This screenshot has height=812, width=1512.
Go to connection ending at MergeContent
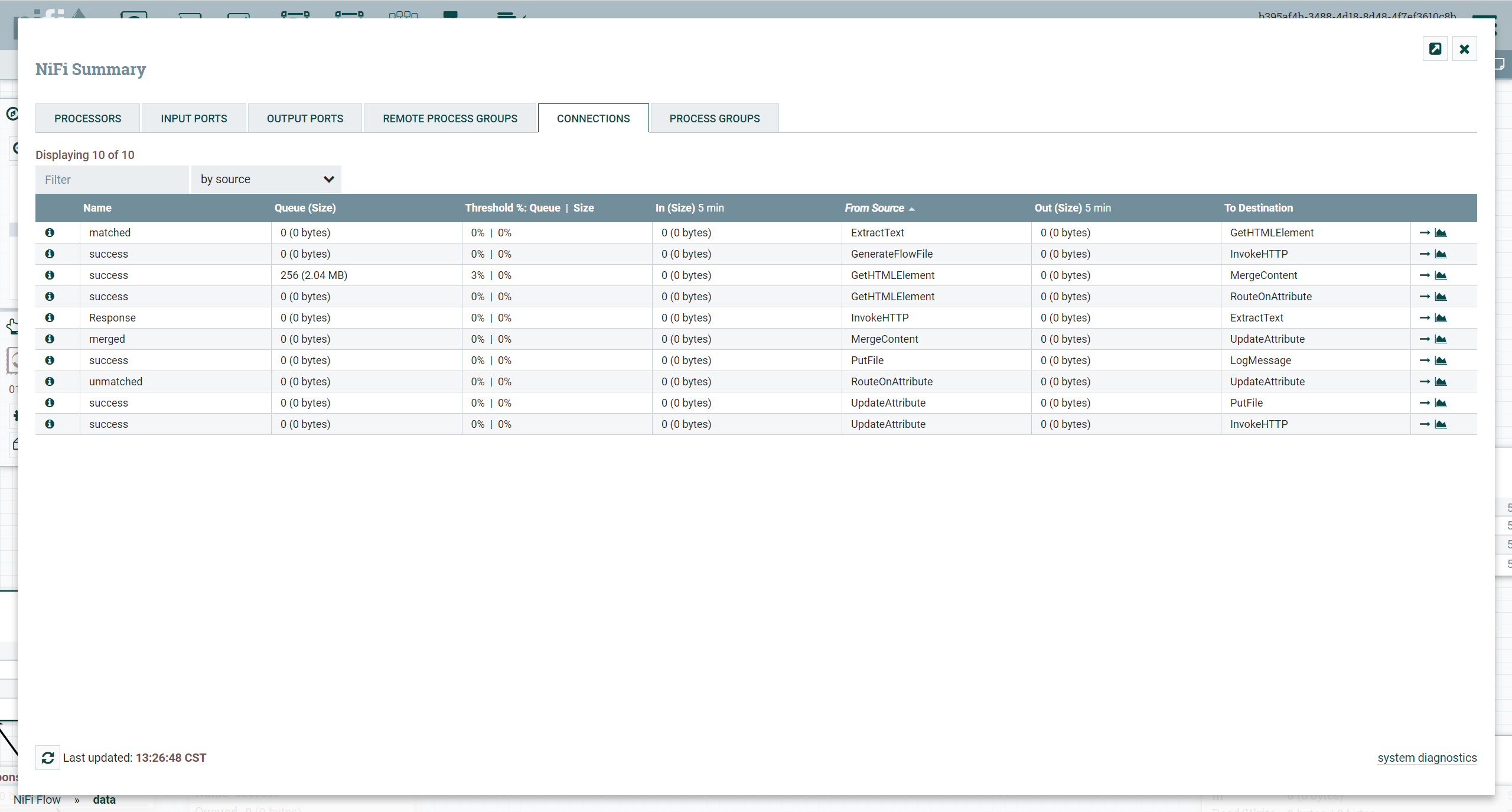[1425, 275]
